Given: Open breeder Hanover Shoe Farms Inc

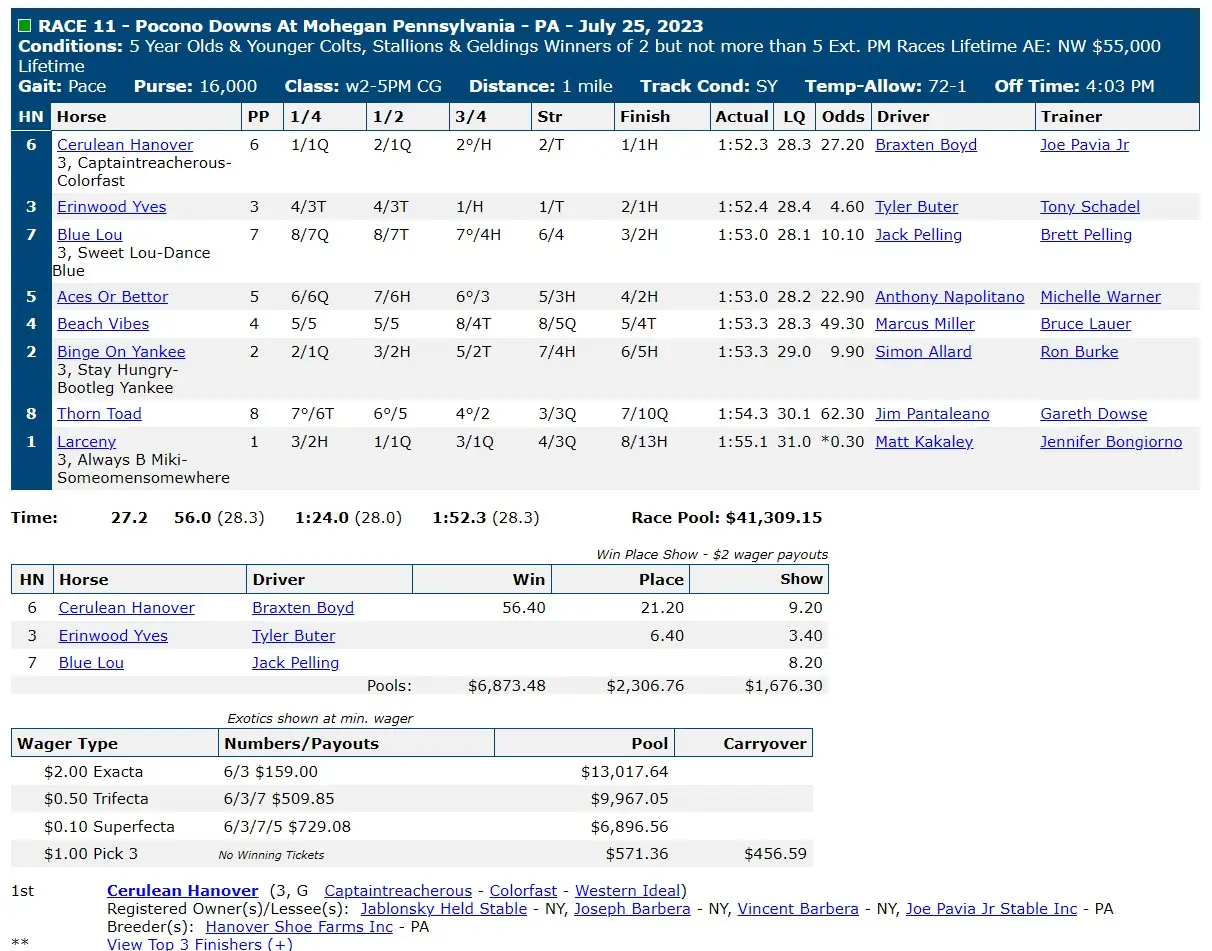Looking at the screenshot, I should click(299, 927).
